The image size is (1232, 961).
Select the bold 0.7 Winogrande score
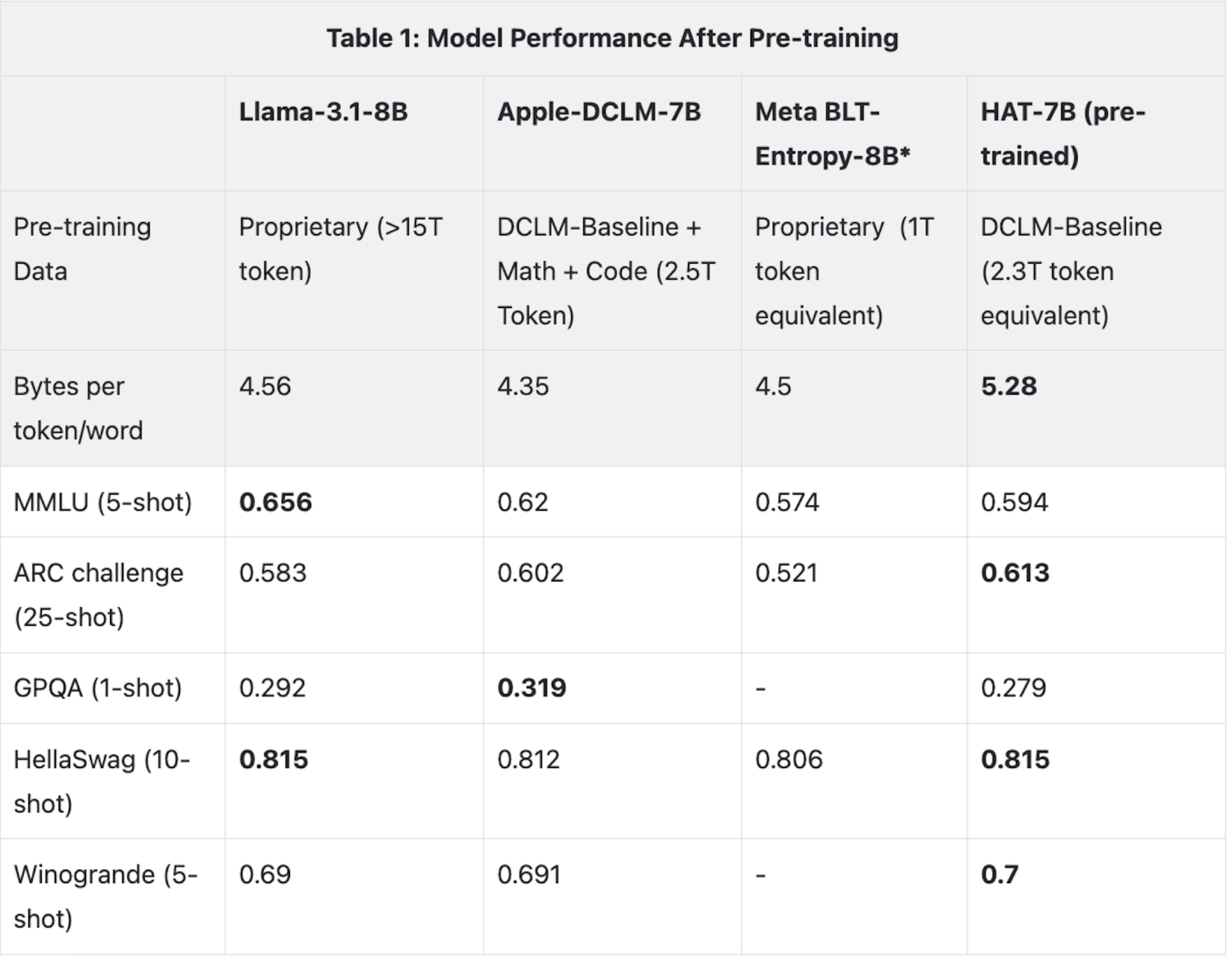[x=999, y=874]
